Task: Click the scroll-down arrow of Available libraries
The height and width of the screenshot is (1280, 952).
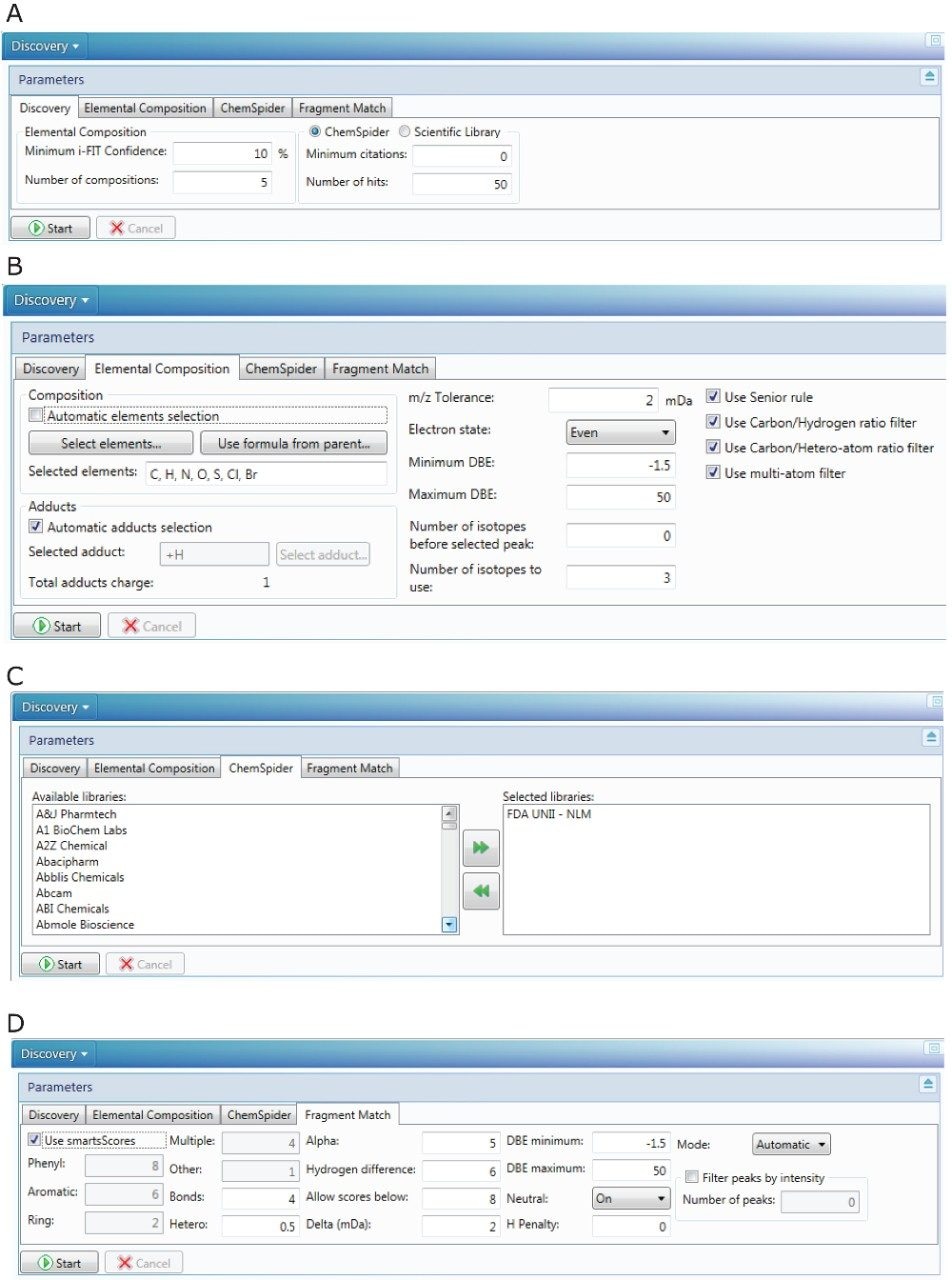Action: coord(449,925)
